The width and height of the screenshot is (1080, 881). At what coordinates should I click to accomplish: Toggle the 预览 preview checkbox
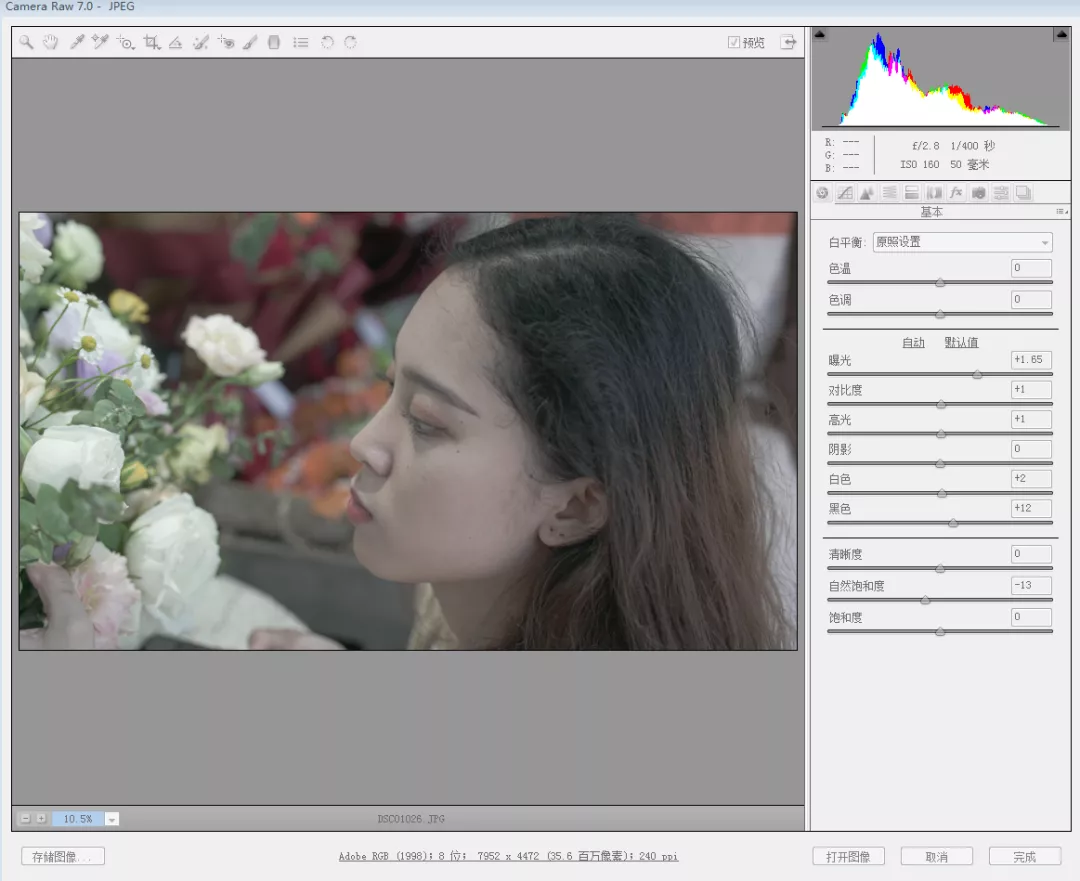click(734, 42)
